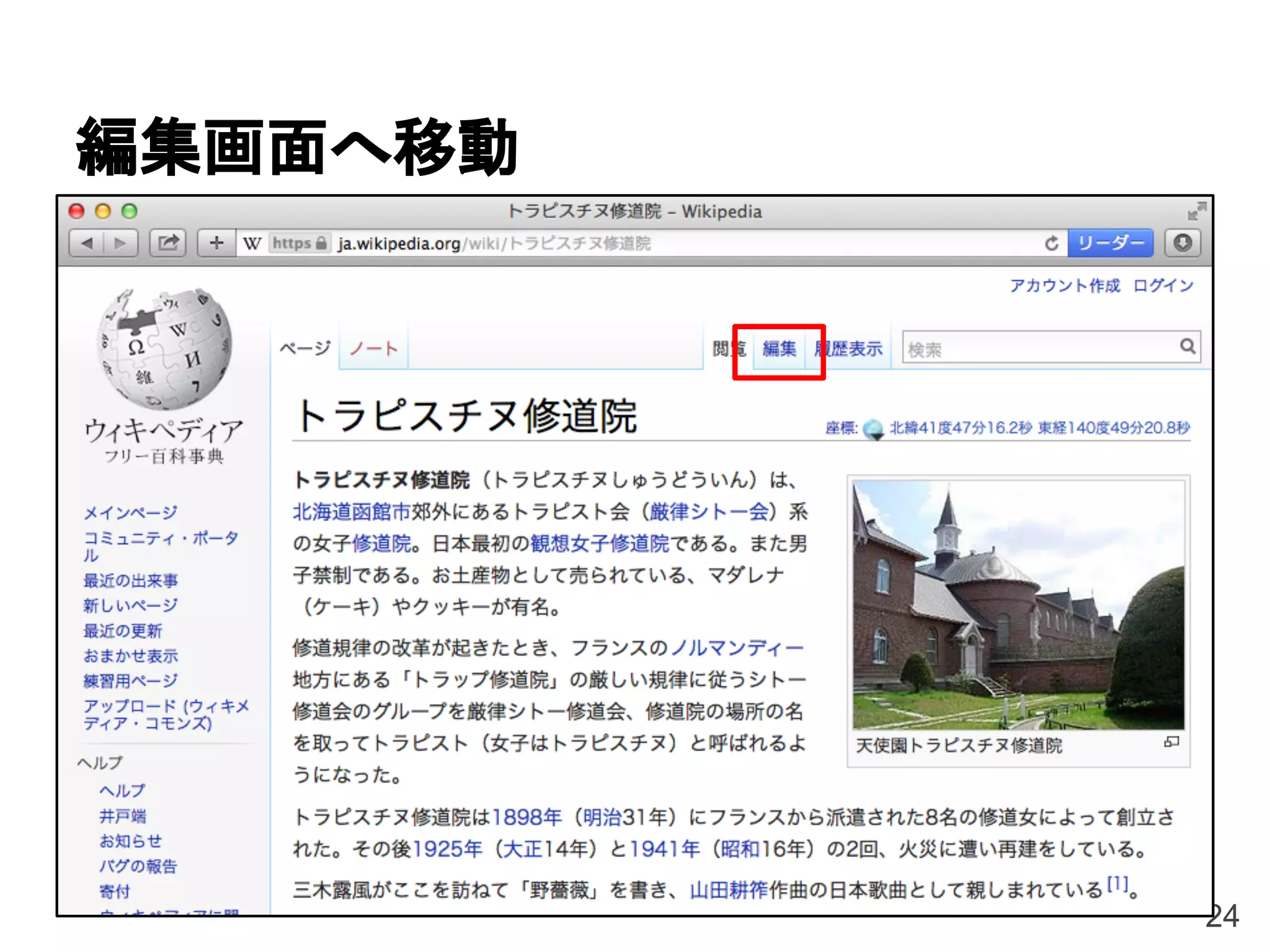The height and width of the screenshot is (952, 1270).
Task: Click the 北海道函館市 article link
Action: pos(352,512)
